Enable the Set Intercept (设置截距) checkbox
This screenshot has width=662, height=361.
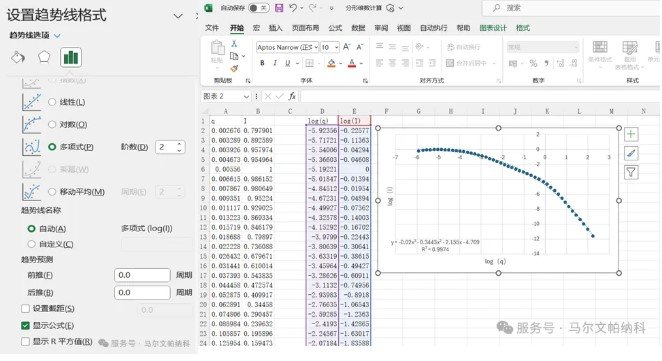[x=25, y=309]
